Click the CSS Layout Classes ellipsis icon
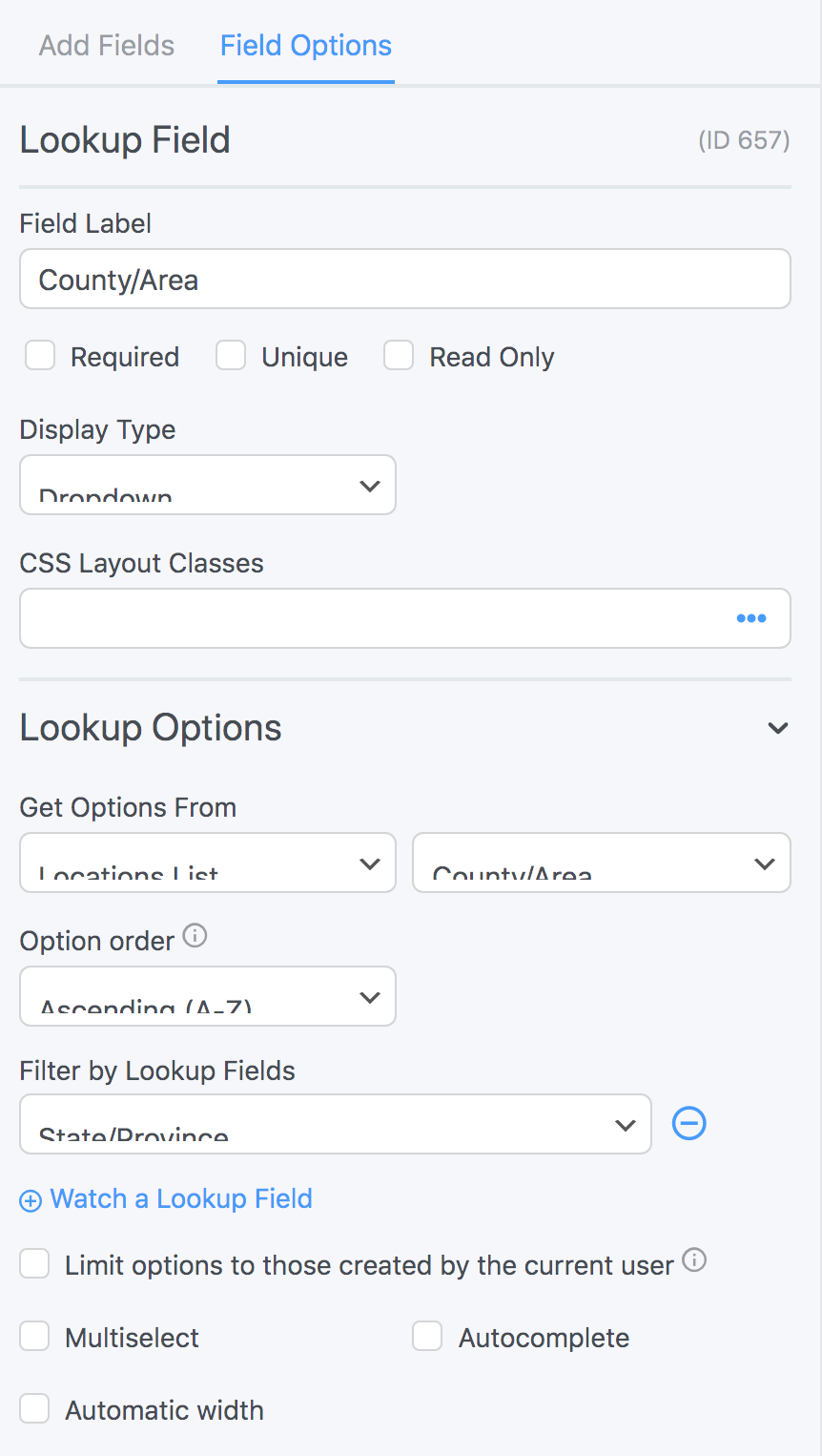The height and width of the screenshot is (1456, 822). [750, 618]
